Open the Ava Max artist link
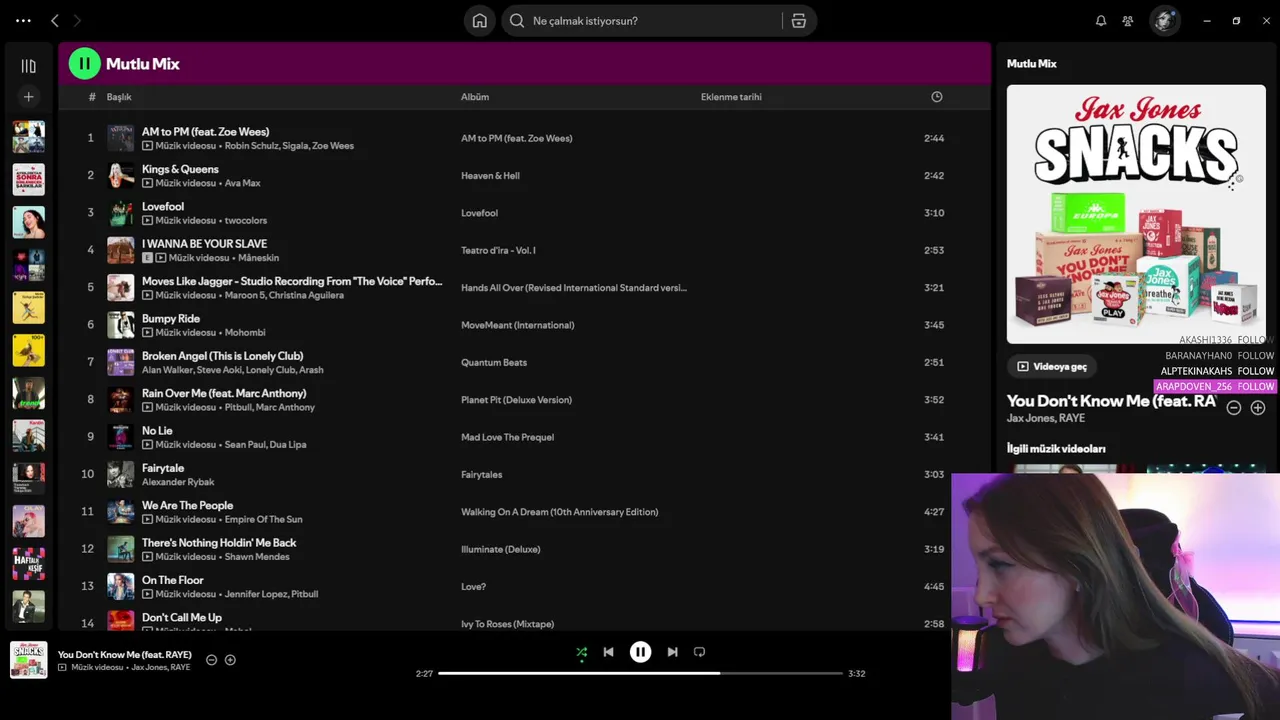The height and width of the screenshot is (720, 1280). (x=242, y=183)
